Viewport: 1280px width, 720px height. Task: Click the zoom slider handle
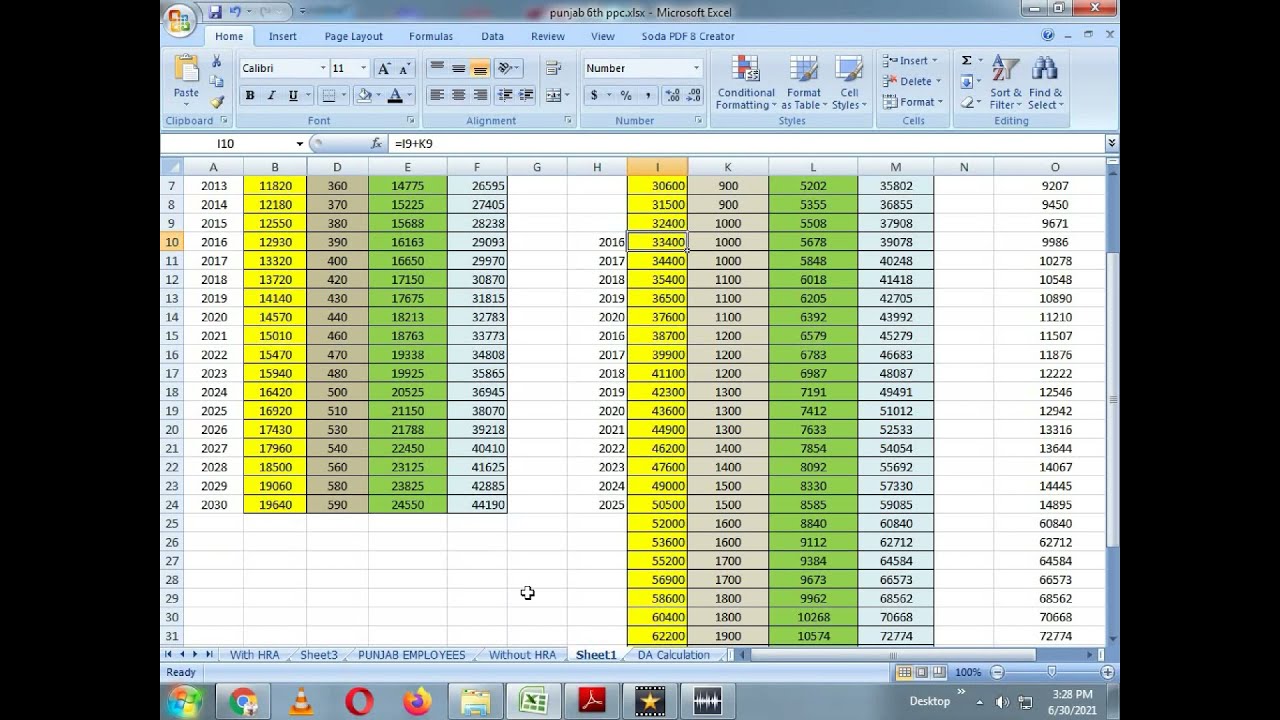(x=1051, y=672)
